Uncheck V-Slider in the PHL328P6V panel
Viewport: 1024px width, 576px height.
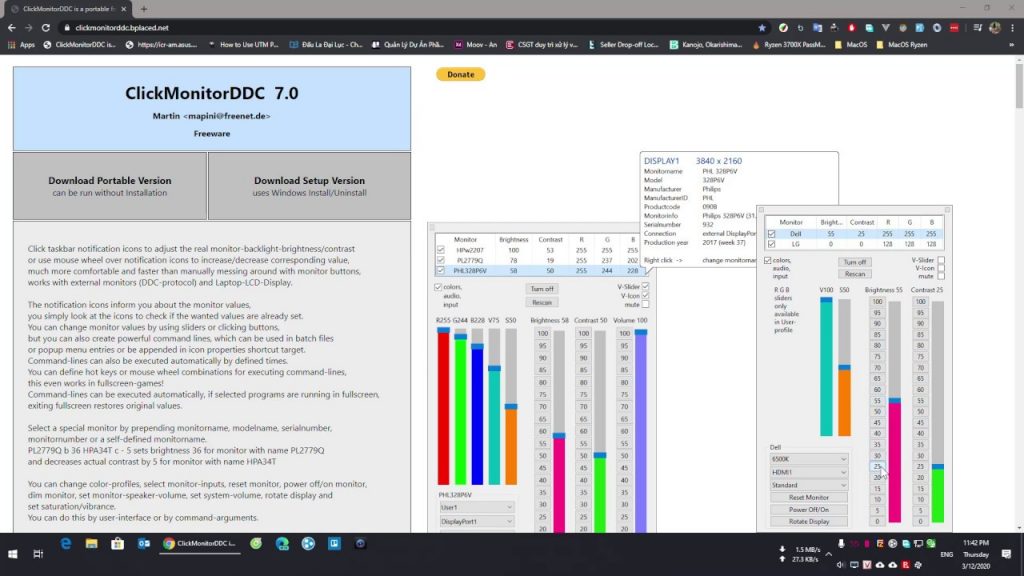[x=645, y=287]
